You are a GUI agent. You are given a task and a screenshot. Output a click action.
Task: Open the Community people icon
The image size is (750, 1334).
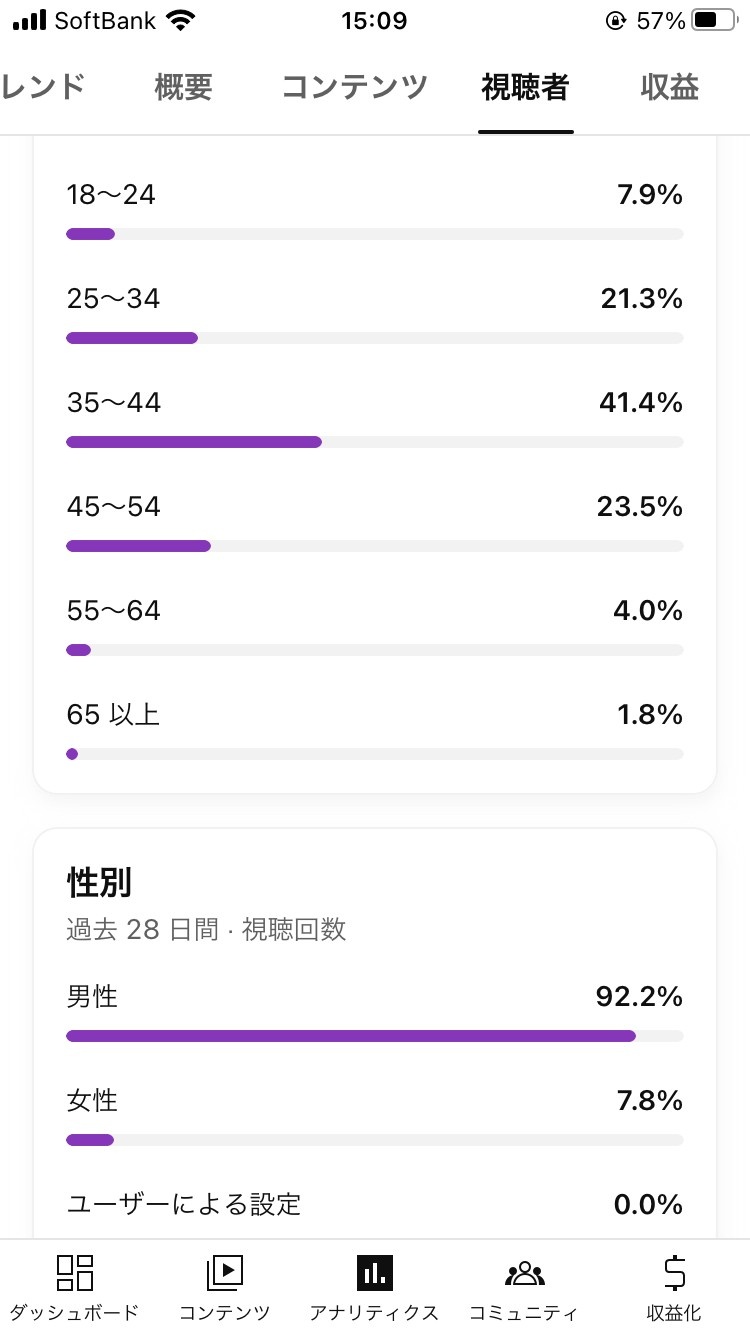click(x=524, y=1273)
